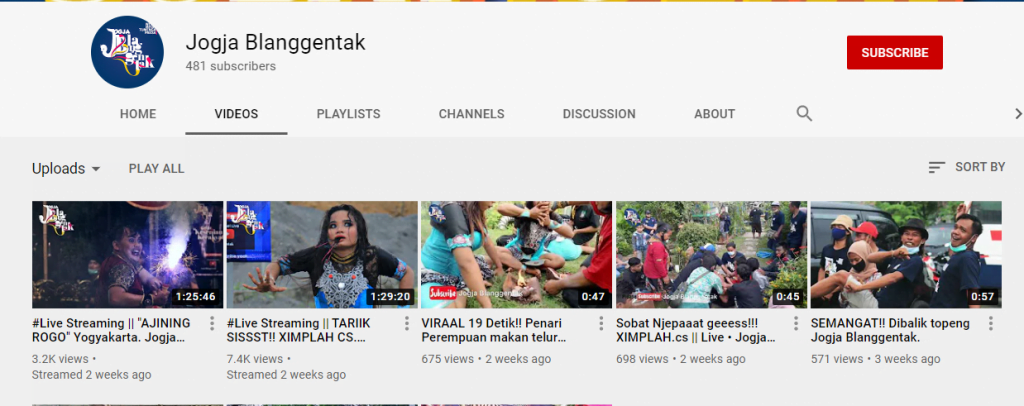Screen dimensions: 1024x406
Task: Click the 571 views • 3 weeks ago text
Action: point(875,359)
